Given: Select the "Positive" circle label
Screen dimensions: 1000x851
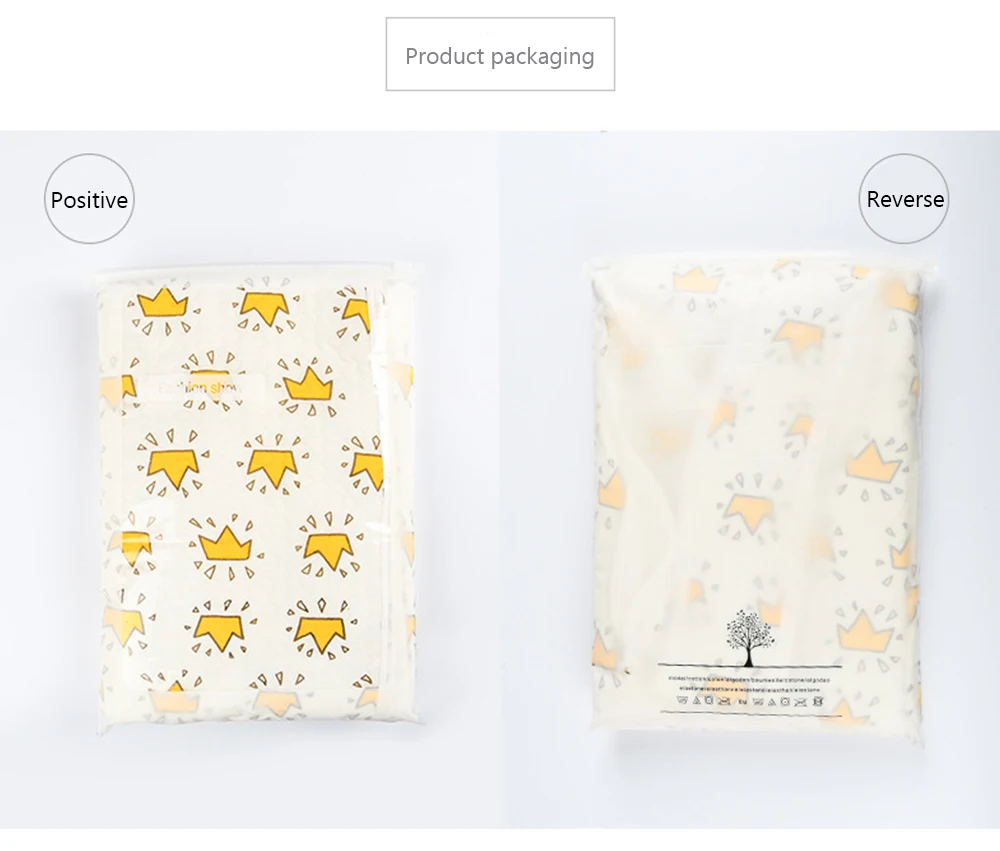Looking at the screenshot, I should 89,199.
